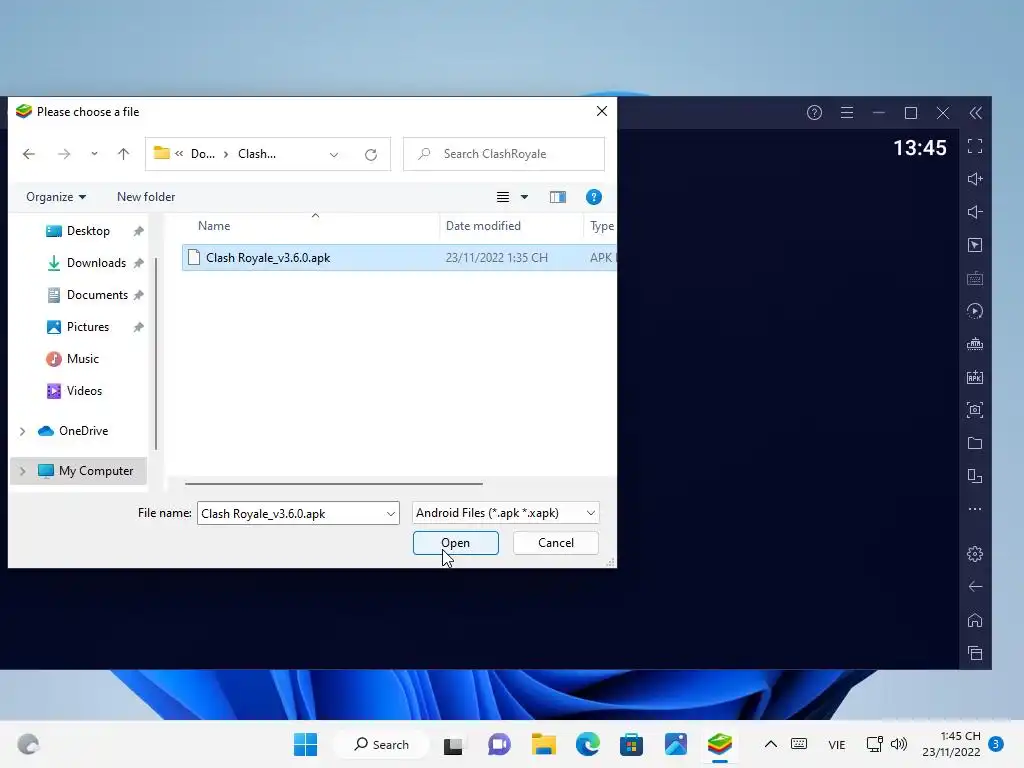The height and width of the screenshot is (768, 1024).
Task: Open BlueStacks macro recorder icon
Action: [x=974, y=311]
